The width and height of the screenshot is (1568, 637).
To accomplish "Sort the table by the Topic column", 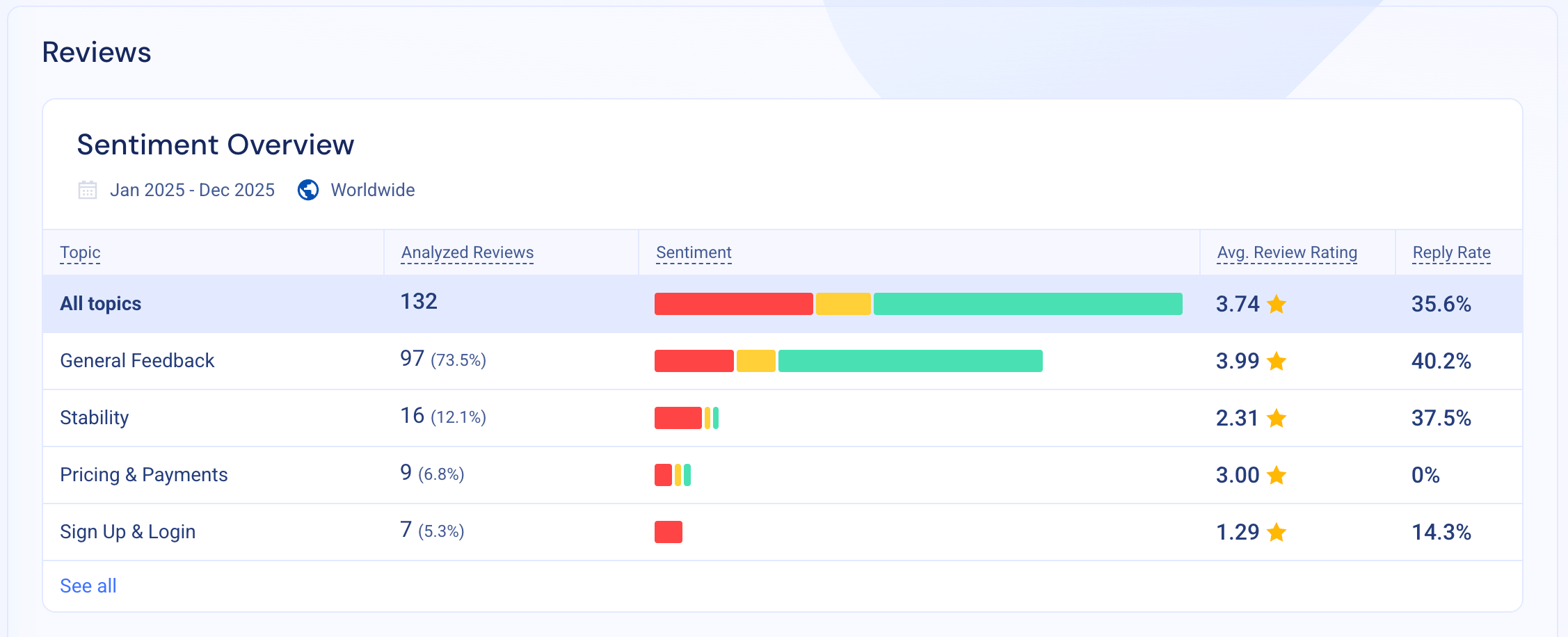I will click(x=80, y=252).
